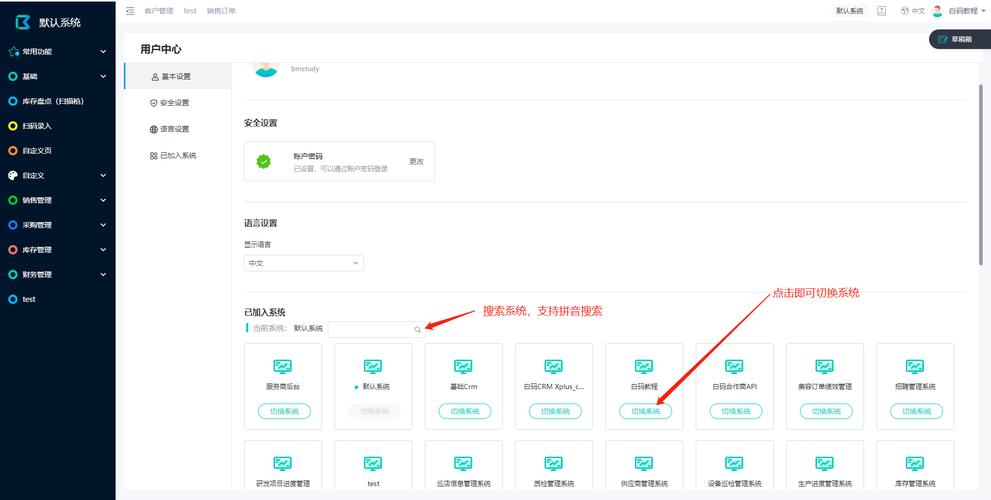991x500 pixels.
Task: Click the 库存管理系统 card monitor icon
Action: click(x=915, y=463)
